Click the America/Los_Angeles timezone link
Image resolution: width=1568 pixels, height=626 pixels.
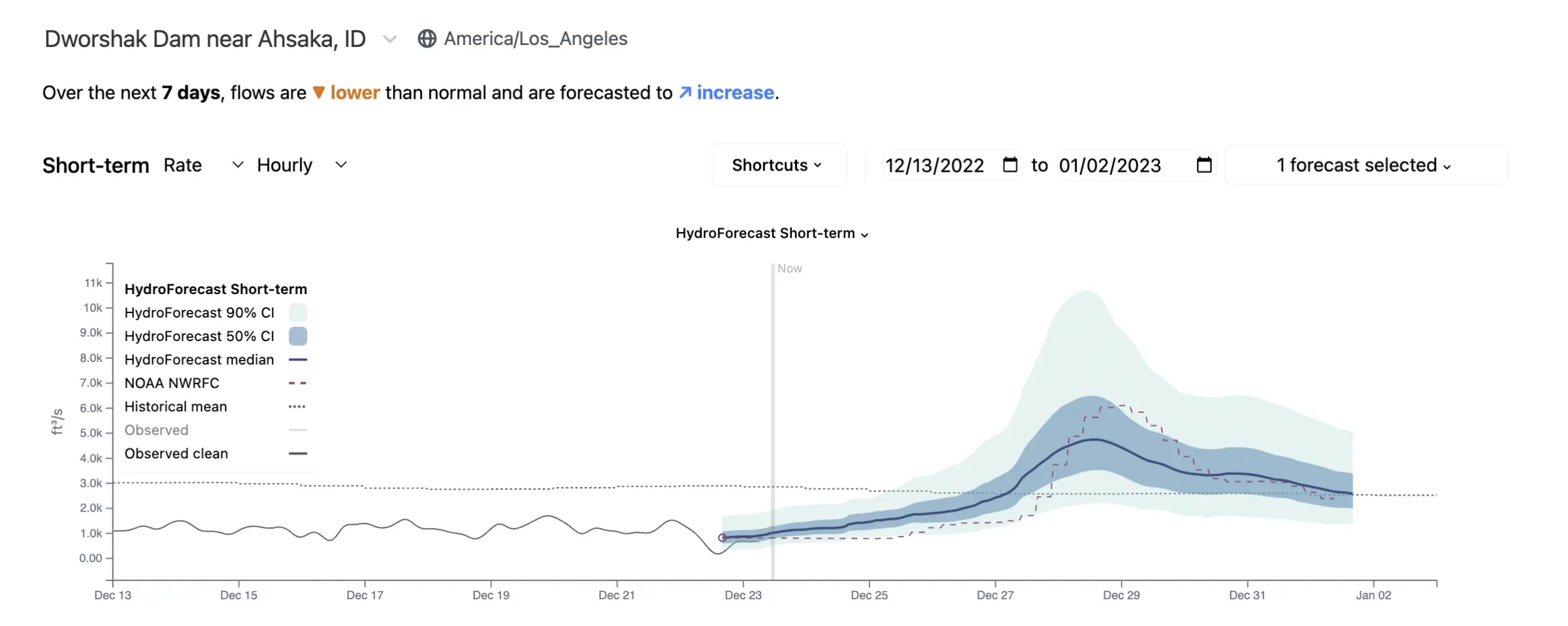click(536, 39)
